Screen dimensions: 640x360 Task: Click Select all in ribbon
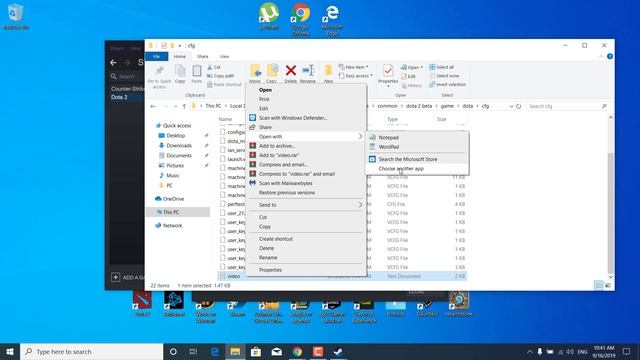(x=441, y=67)
